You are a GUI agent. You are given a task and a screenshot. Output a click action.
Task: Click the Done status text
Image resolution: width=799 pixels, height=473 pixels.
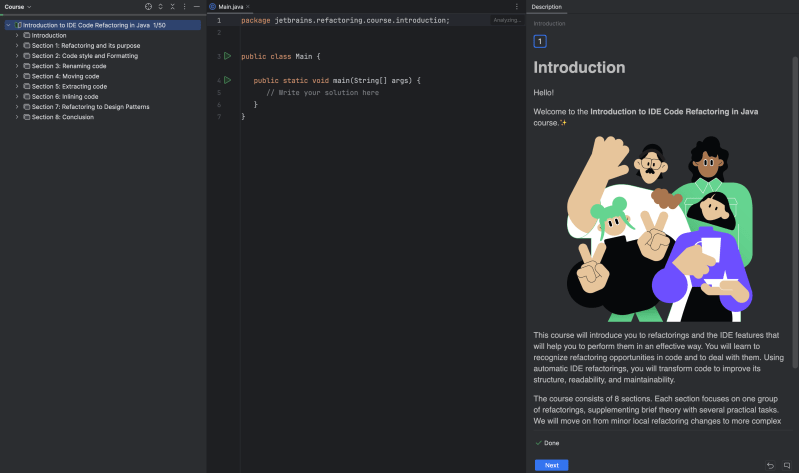pos(551,443)
